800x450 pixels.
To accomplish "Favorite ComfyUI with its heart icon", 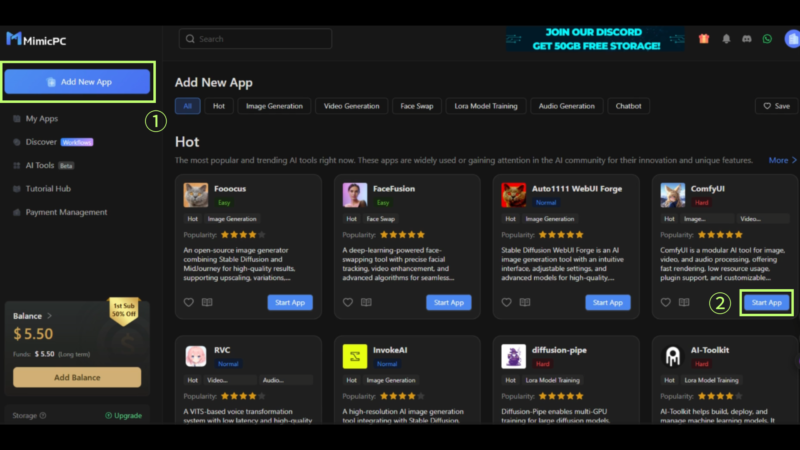I will coord(665,302).
